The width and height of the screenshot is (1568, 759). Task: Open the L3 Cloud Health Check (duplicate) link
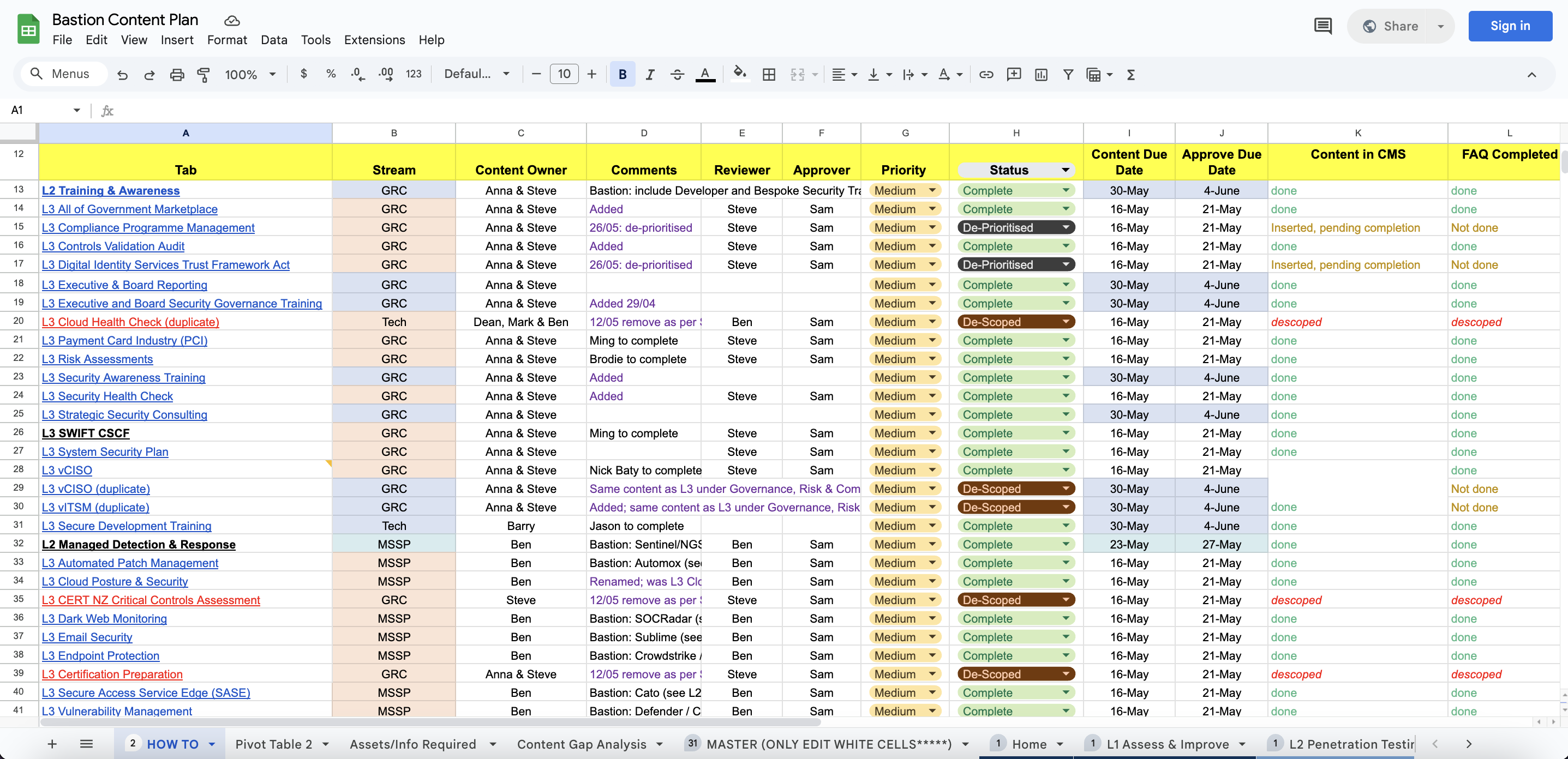click(x=130, y=322)
